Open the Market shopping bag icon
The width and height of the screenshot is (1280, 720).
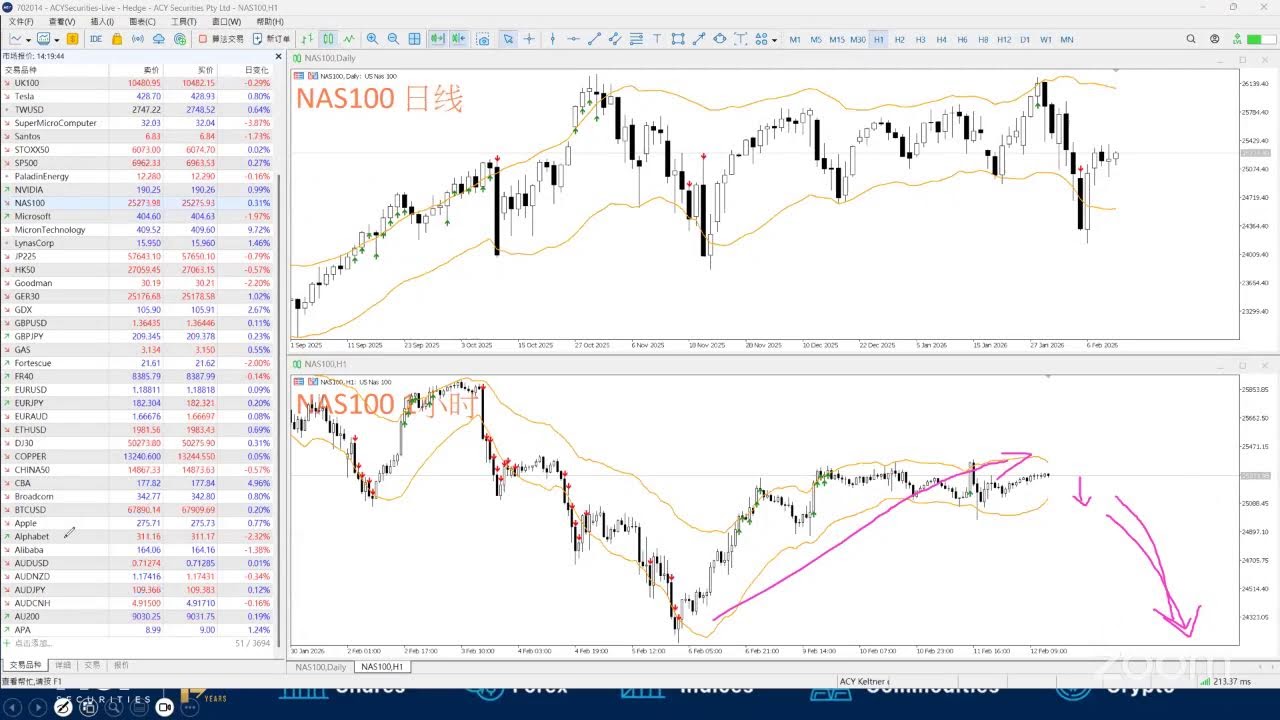117,39
